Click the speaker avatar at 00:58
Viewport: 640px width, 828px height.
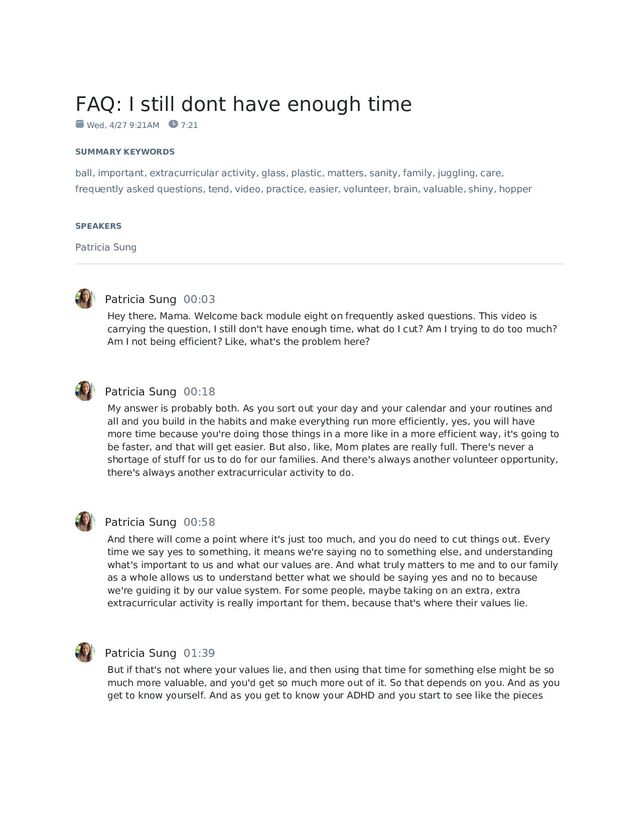(85, 522)
